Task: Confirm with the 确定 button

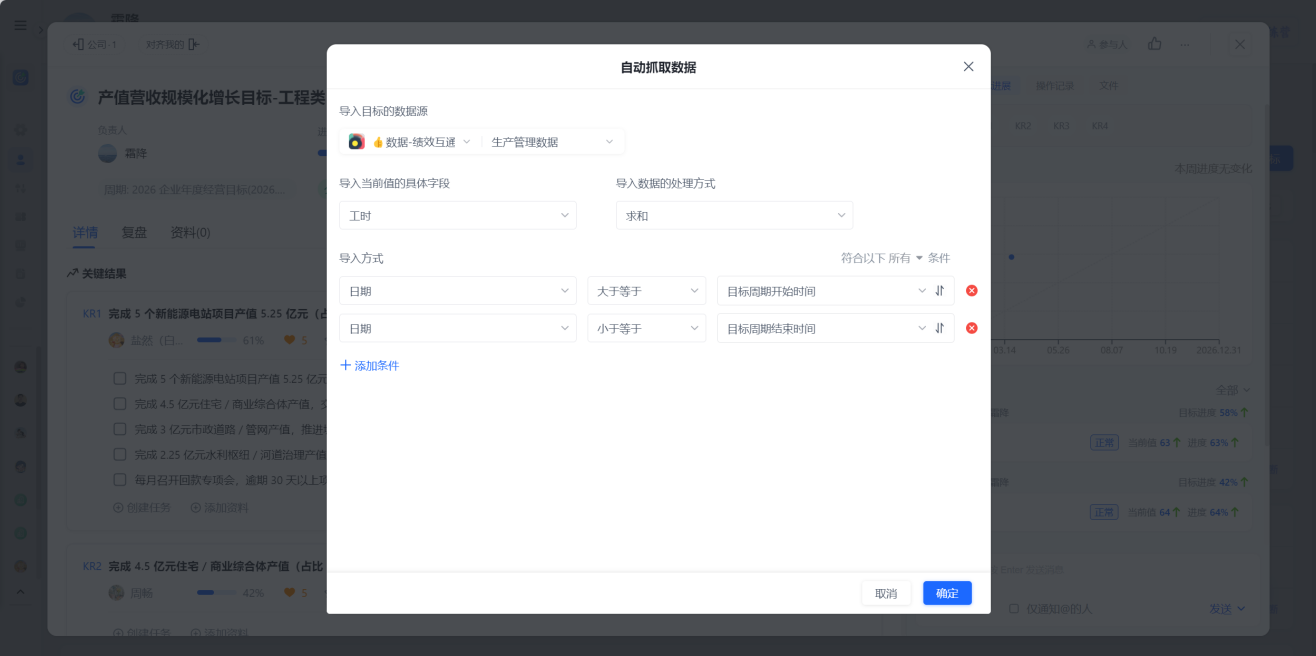Action: click(947, 593)
